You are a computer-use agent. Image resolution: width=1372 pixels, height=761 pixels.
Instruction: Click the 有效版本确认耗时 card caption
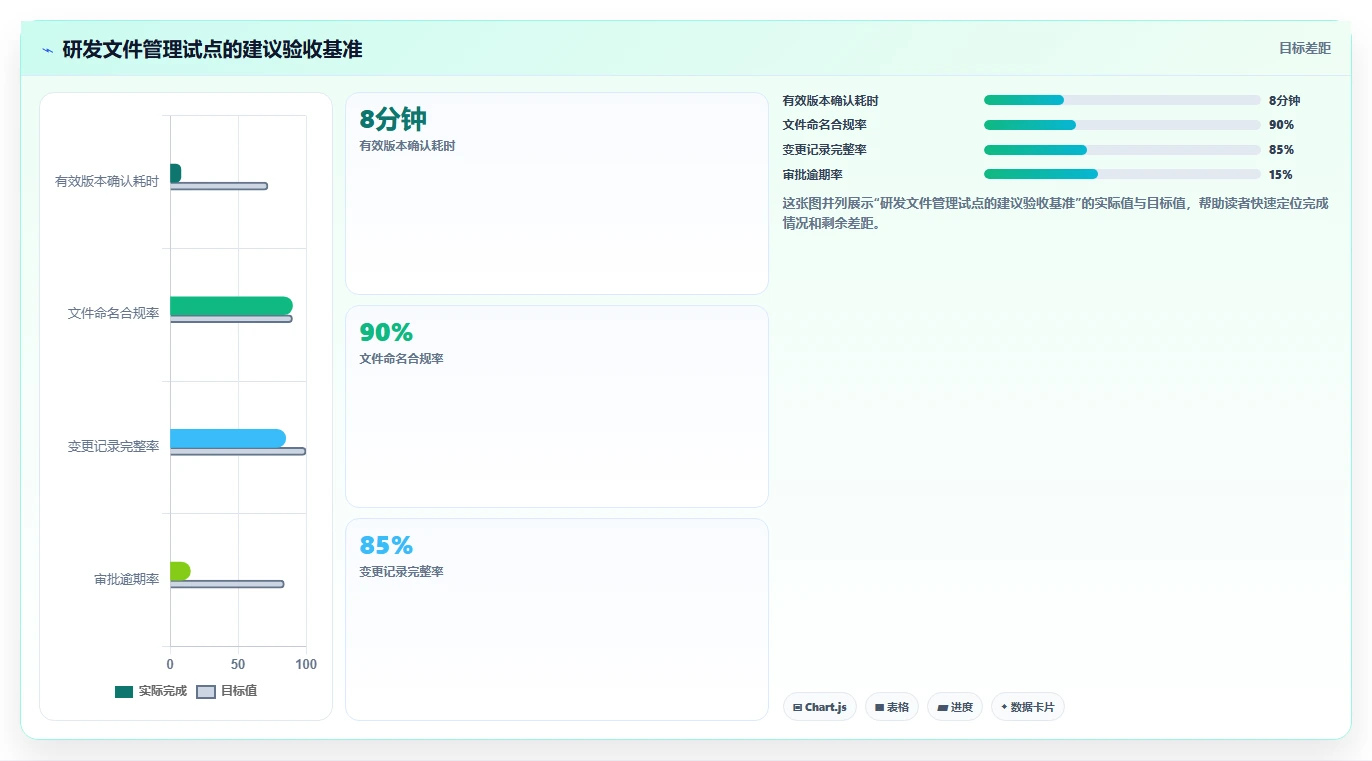click(408, 146)
